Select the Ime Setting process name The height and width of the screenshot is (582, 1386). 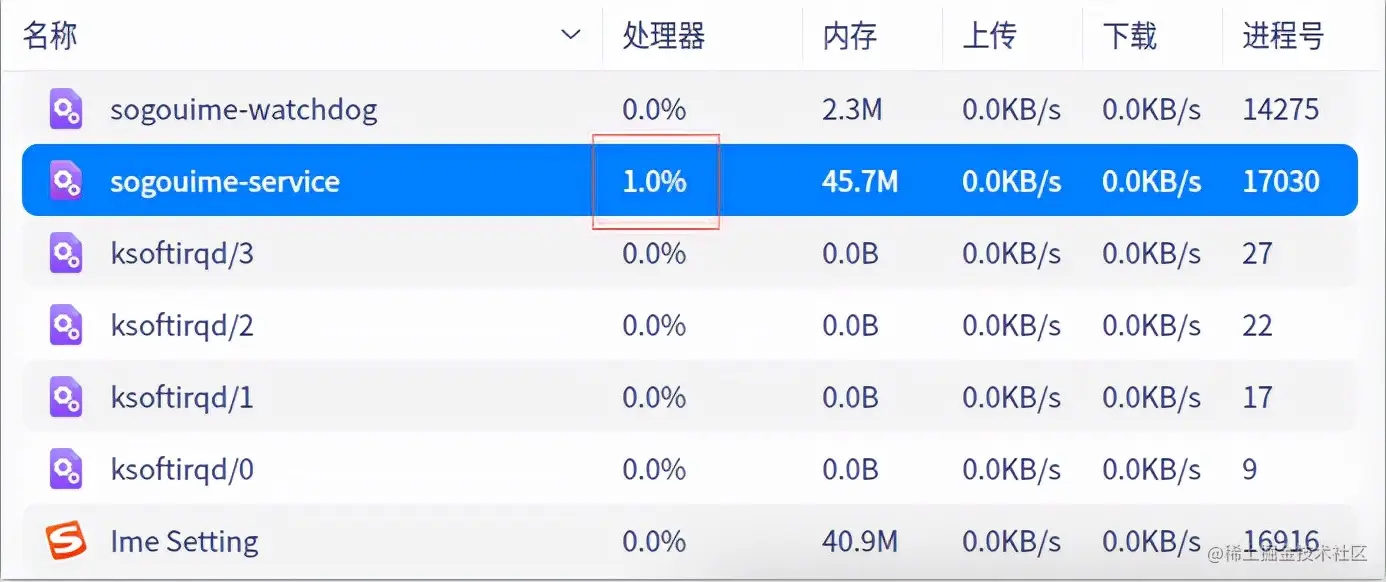coord(185,542)
